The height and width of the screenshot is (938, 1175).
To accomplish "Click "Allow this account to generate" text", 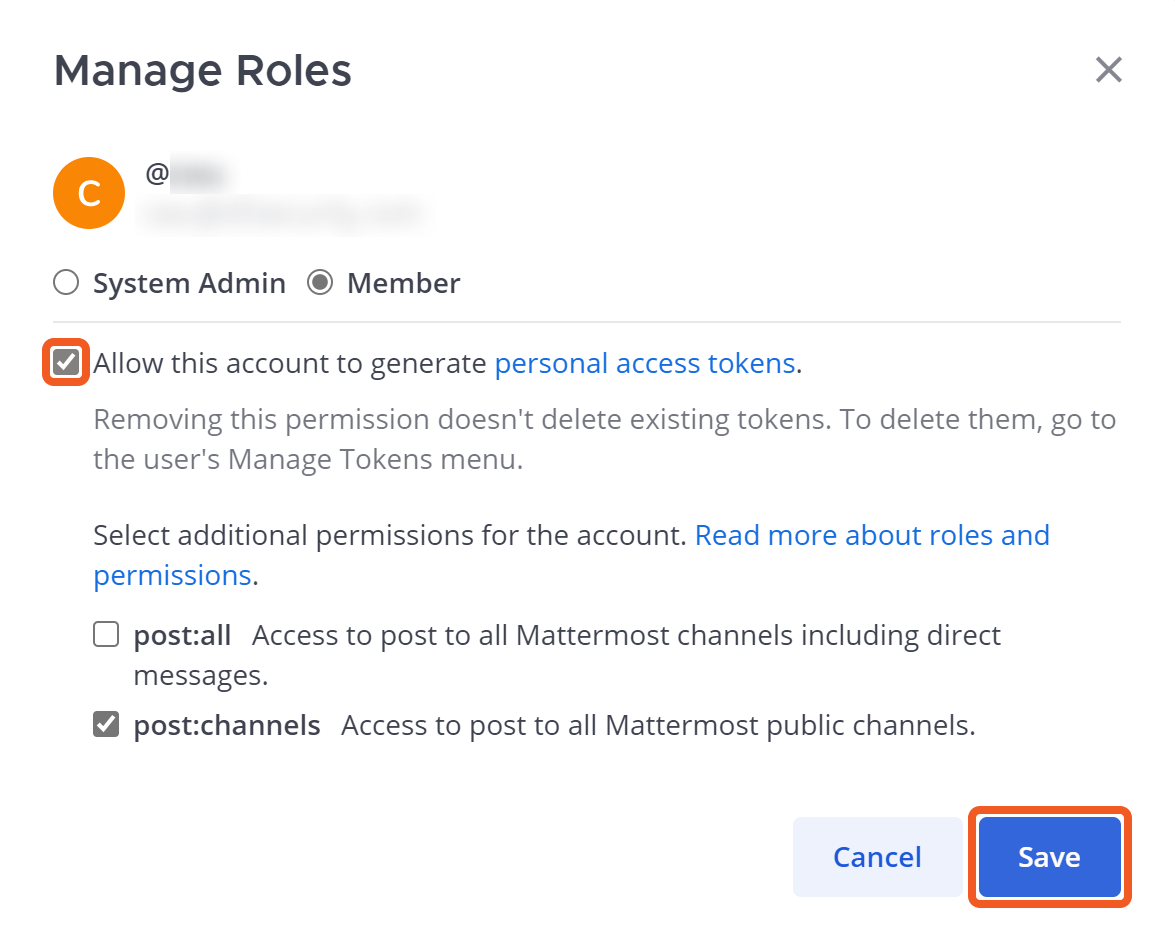I will pos(290,364).
